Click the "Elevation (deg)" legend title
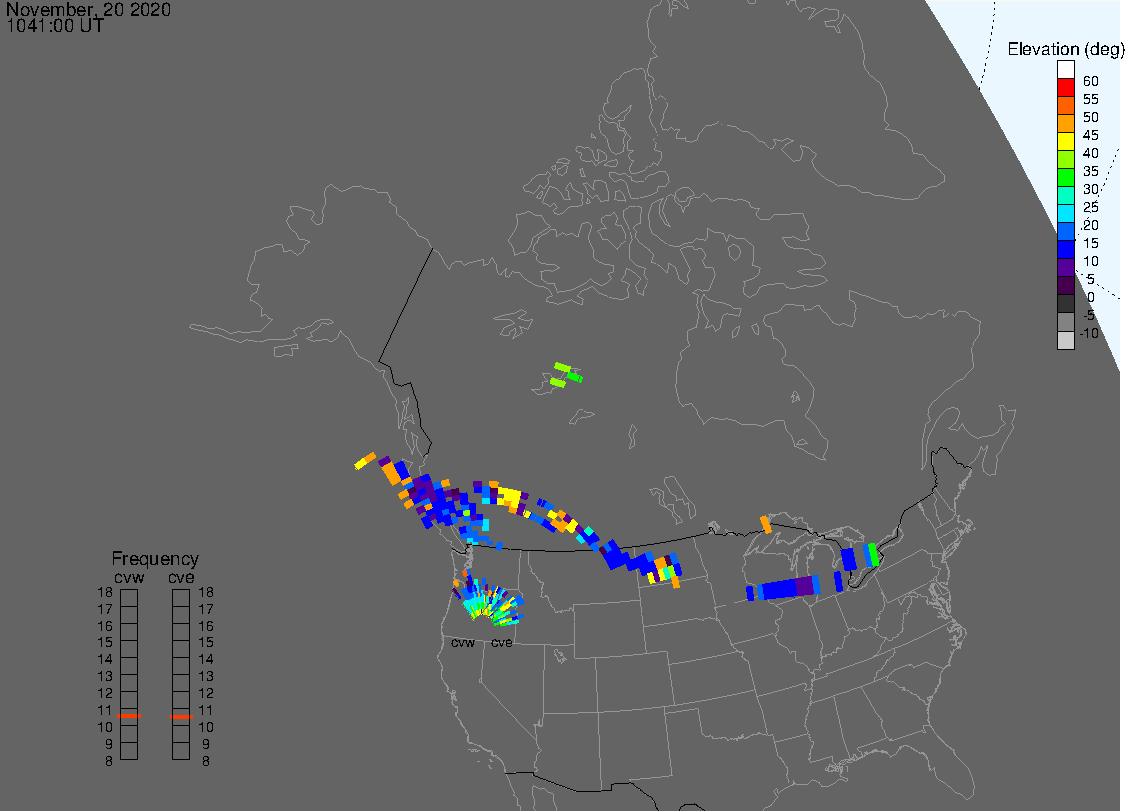This screenshot has width=1125, height=811. coord(1065,49)
